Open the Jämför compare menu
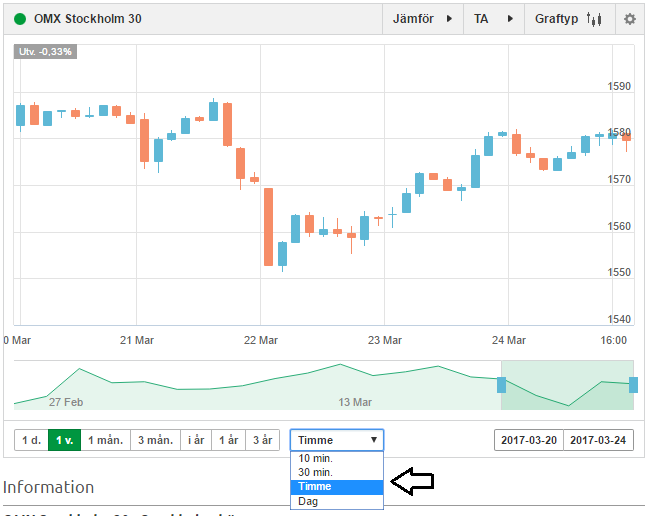Viewport: 654px width, 516px height. 423,19
